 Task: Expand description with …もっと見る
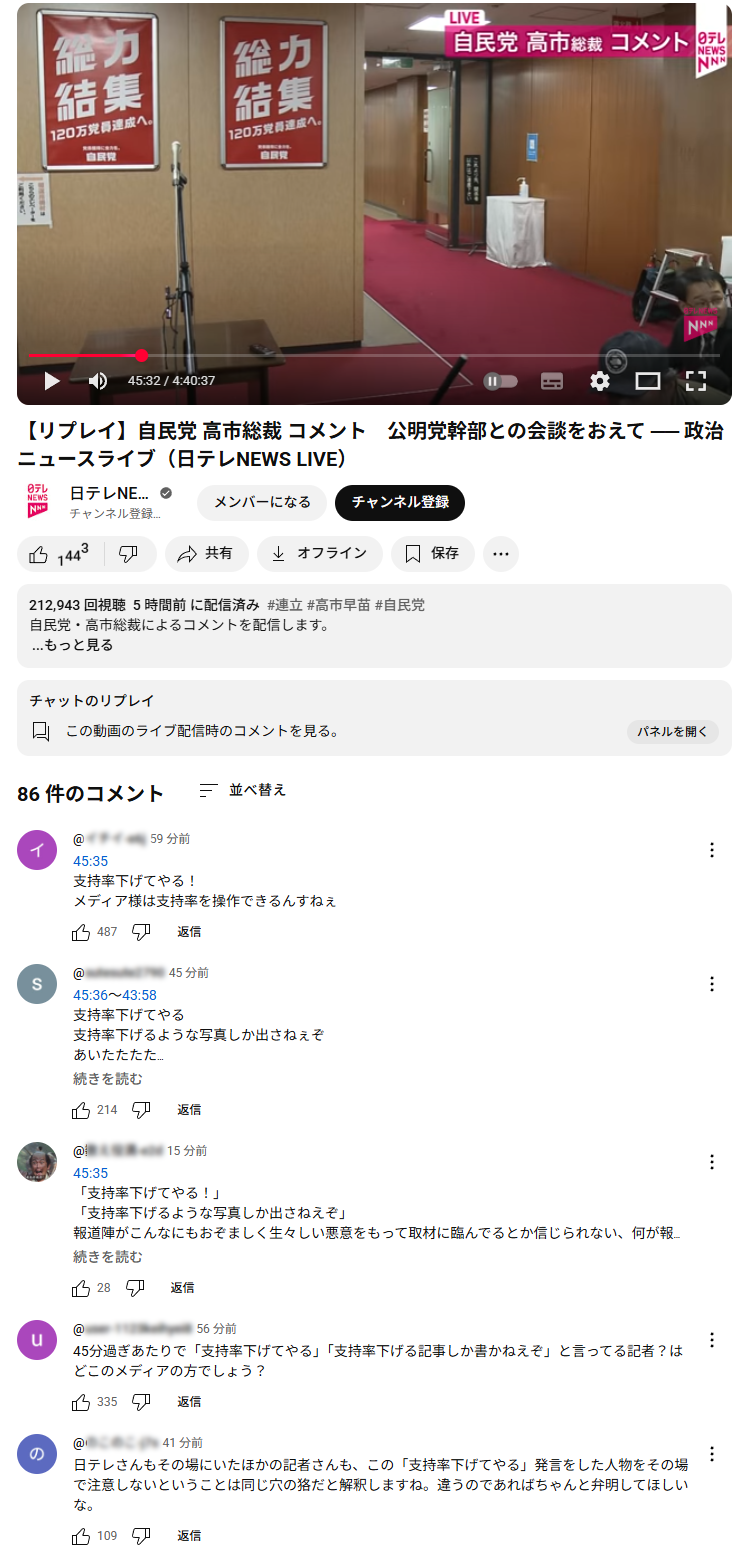71,645
